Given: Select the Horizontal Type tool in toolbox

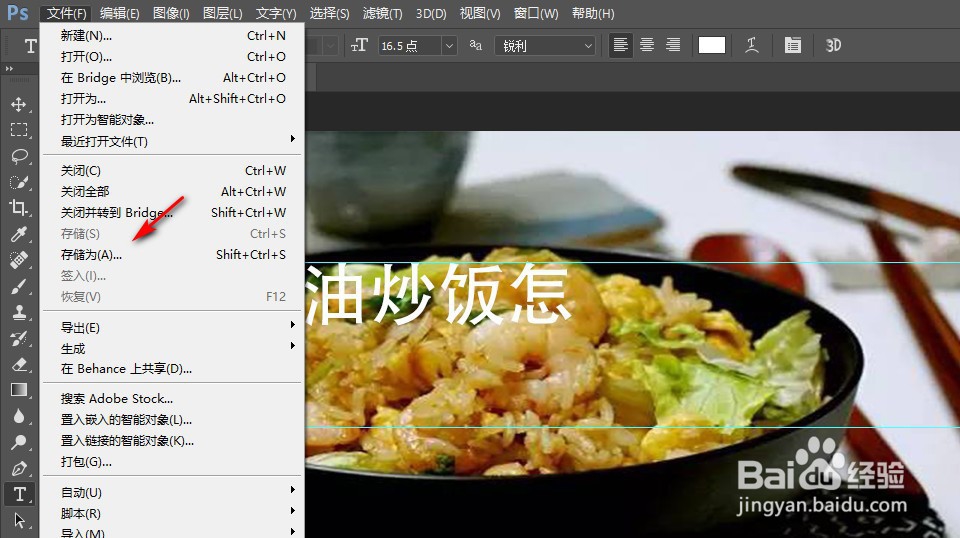Looking at the screenshot, I should pyautogui.click(x=19, y=494).
